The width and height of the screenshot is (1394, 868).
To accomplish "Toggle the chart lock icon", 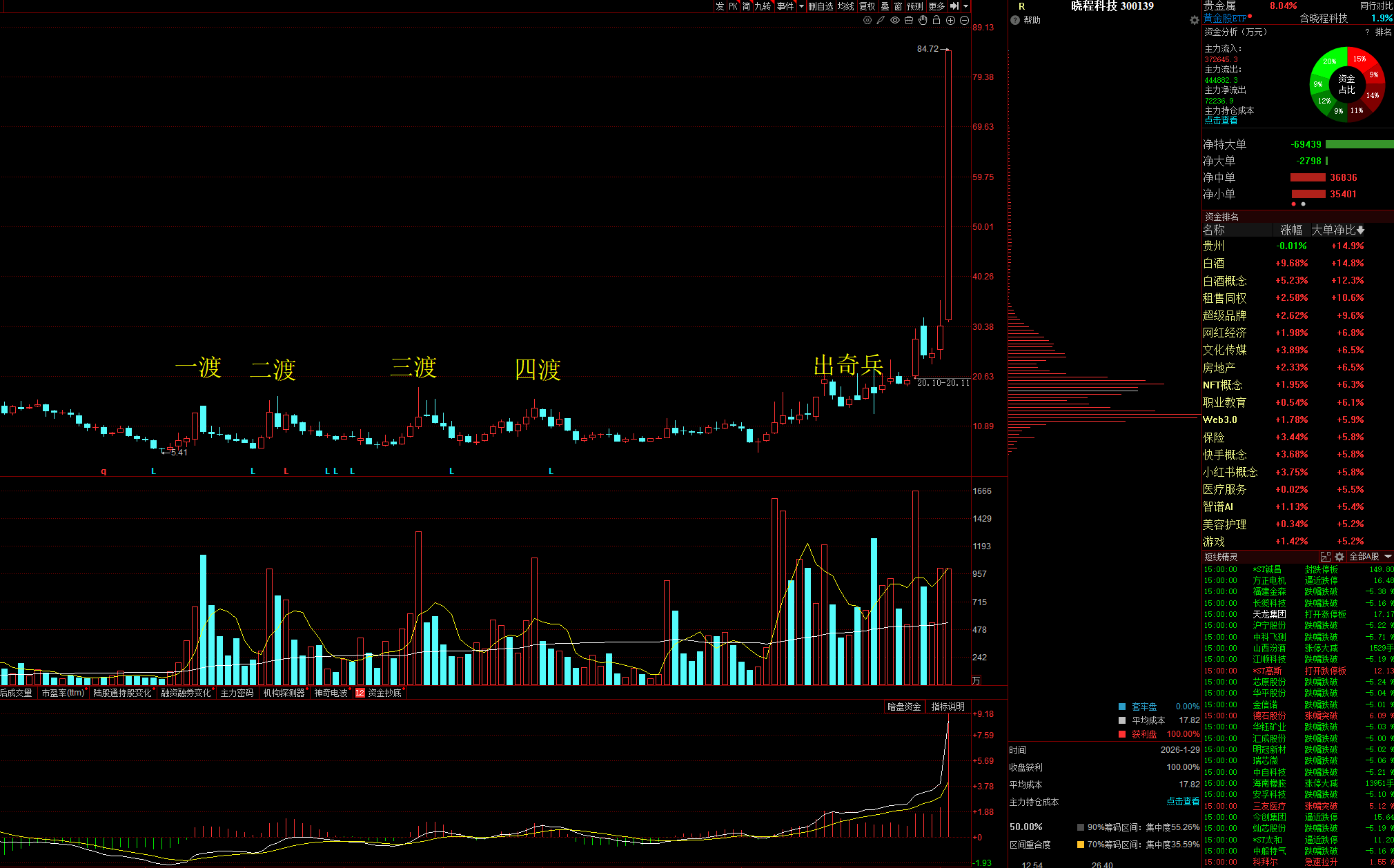I will tap(936, 21).
